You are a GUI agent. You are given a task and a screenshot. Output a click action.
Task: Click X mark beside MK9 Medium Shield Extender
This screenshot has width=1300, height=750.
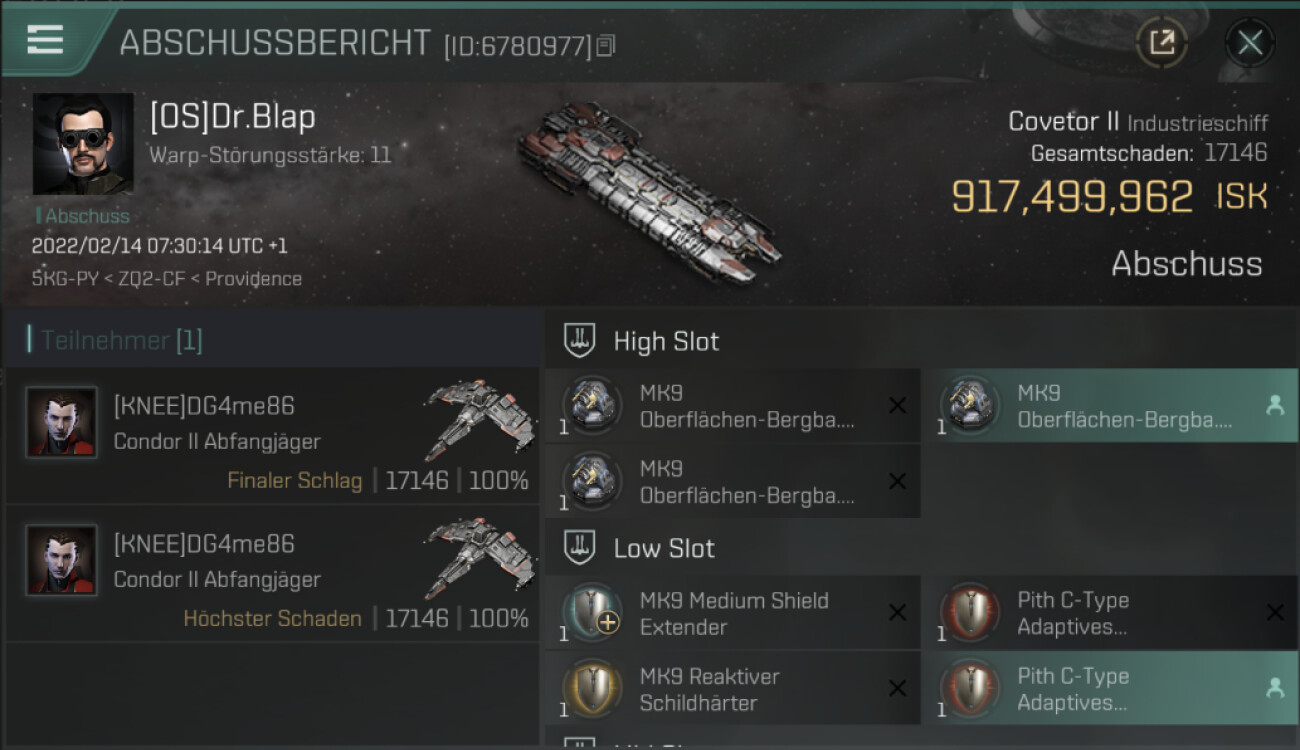897,612
